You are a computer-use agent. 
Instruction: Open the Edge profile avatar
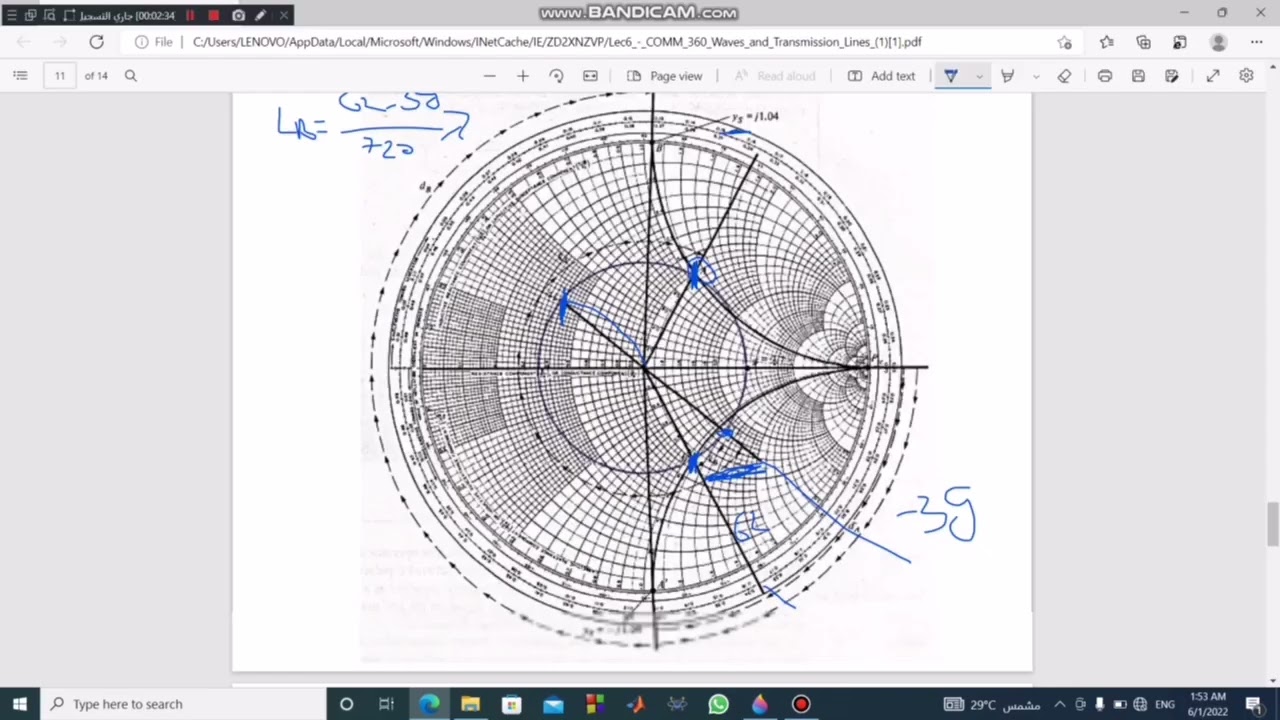(1218, 42)
